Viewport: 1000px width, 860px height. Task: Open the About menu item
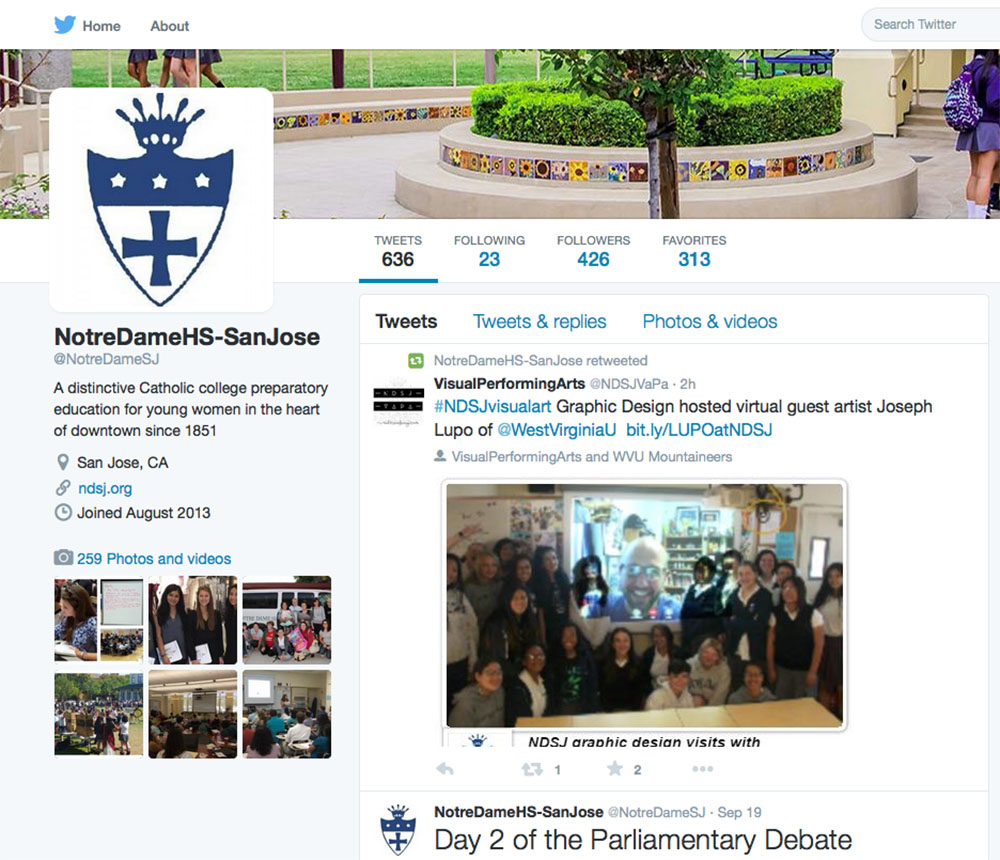170,26
